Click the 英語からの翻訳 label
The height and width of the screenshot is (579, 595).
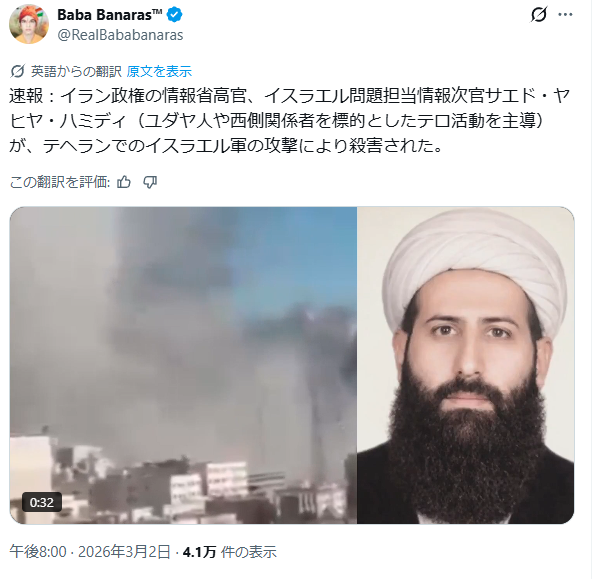point(76,71)
